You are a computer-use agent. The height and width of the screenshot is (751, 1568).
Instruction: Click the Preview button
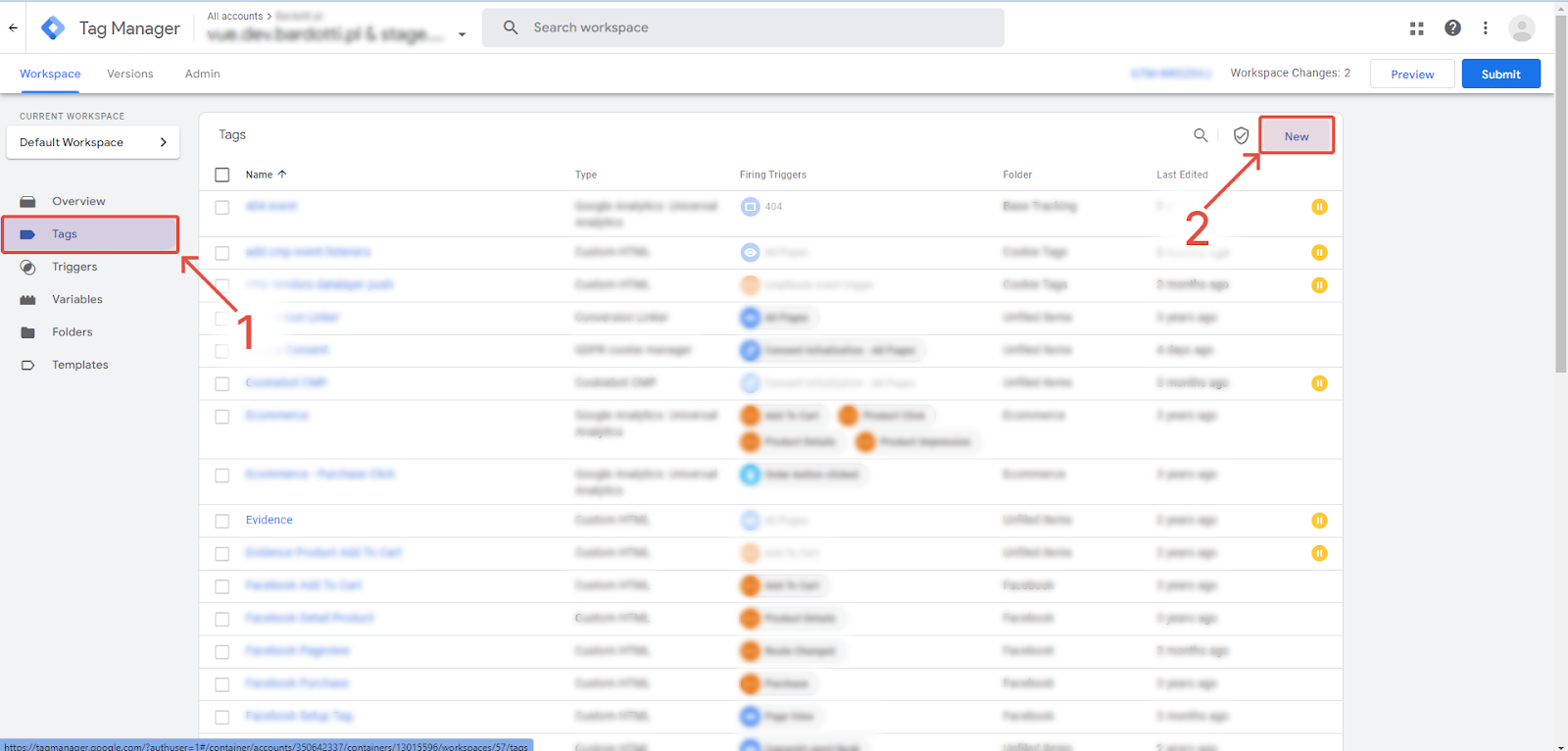point(1412,74)
